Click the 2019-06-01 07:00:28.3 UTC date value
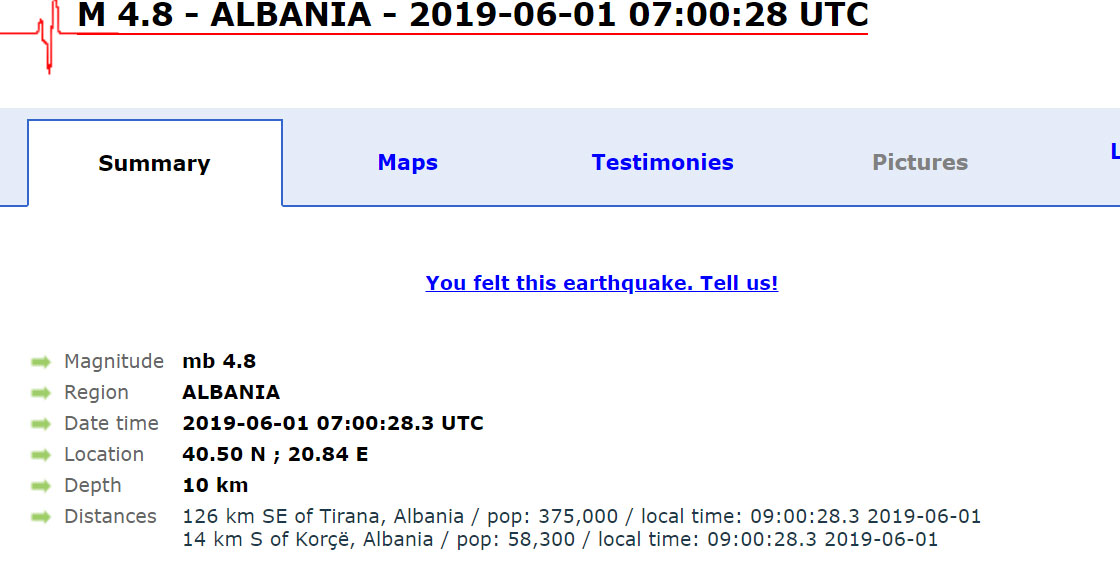1120x566 pixels. [x=333, y=423]
